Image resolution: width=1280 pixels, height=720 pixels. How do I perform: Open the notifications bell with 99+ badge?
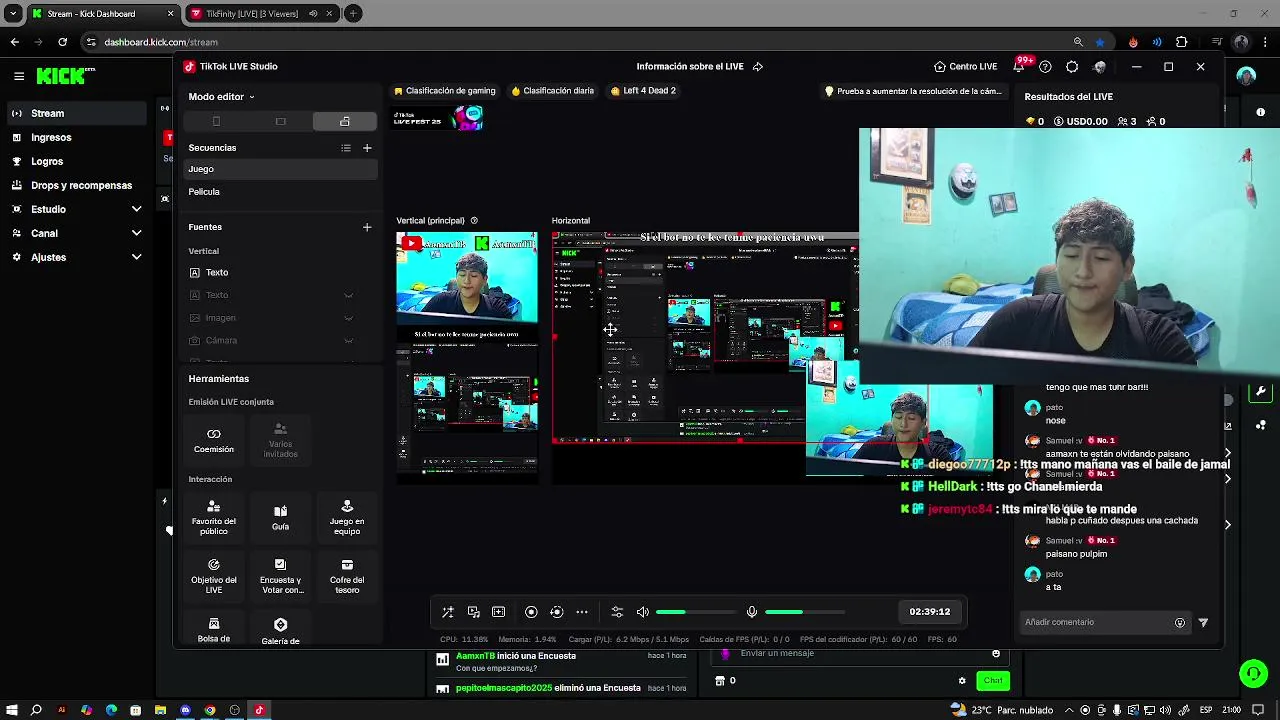(1019, 67)
